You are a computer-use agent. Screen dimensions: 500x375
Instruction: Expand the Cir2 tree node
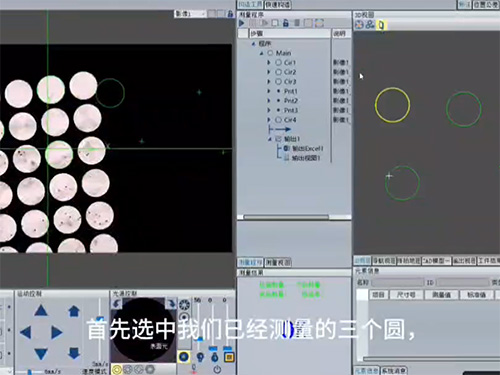pyautogui.click(x=269, y=72)
